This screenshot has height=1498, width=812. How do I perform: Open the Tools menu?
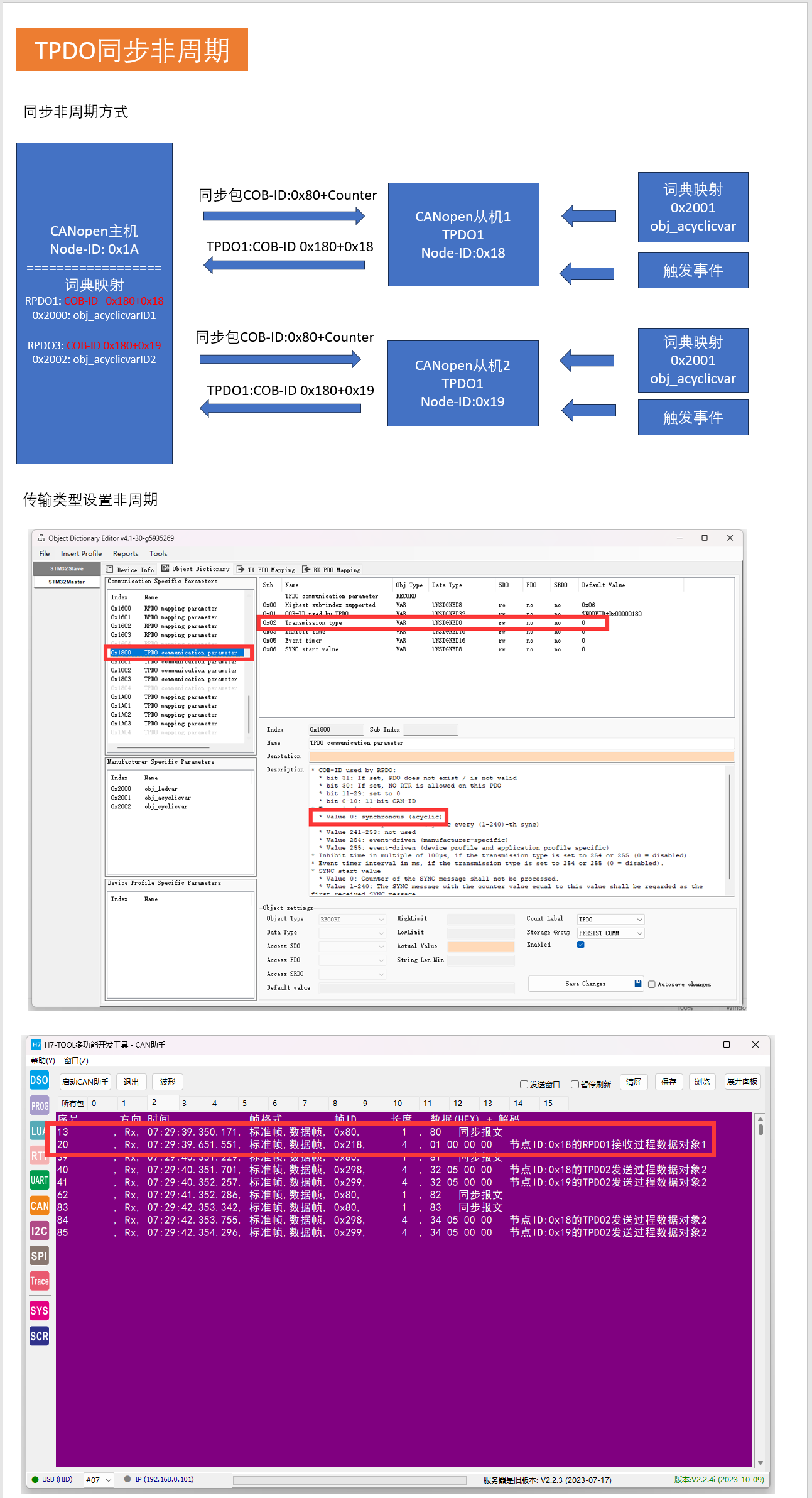[x=158, y=553]
